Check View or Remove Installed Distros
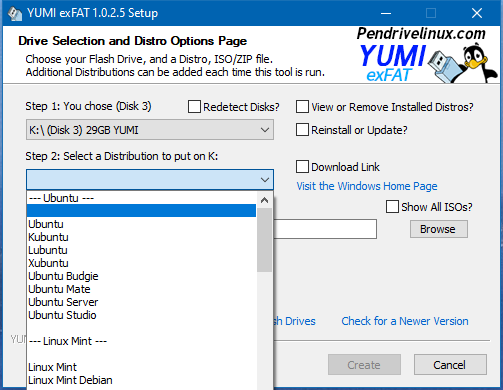Image resolution: width=503 pixels, height=390 pixels. click(302, 107)
